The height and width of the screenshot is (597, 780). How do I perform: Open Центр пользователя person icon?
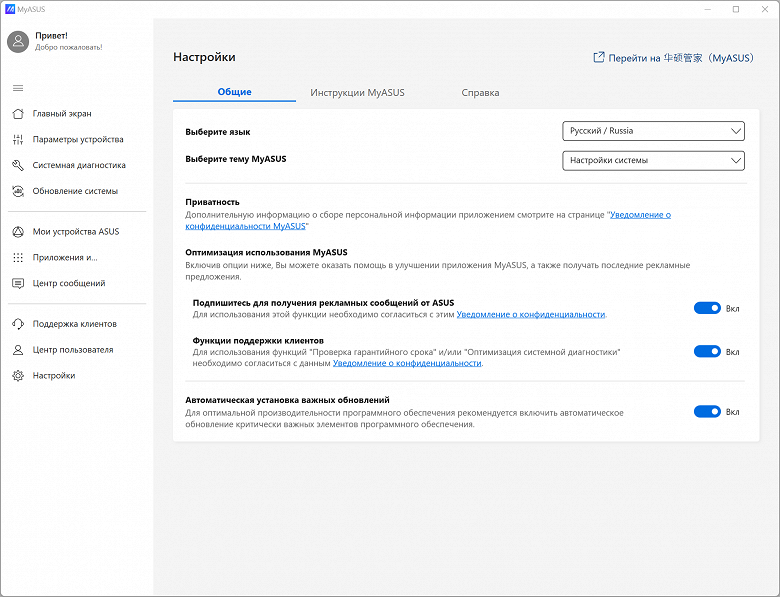18,350
